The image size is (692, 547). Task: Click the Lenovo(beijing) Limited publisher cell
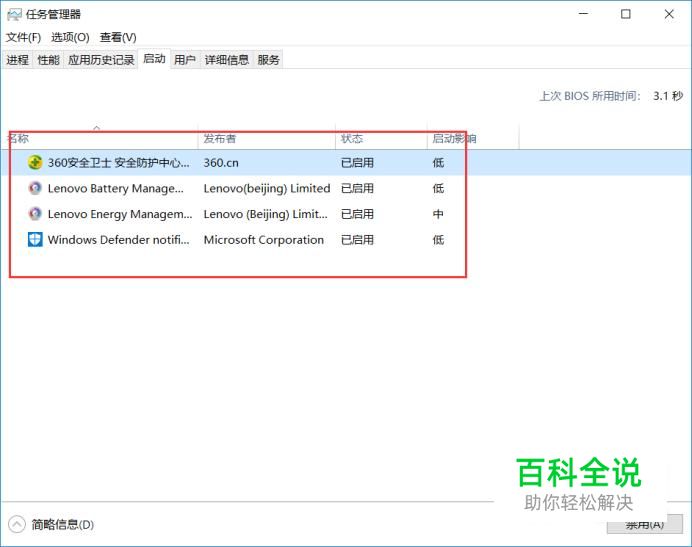pyautogui.click(x=267, y=189)
